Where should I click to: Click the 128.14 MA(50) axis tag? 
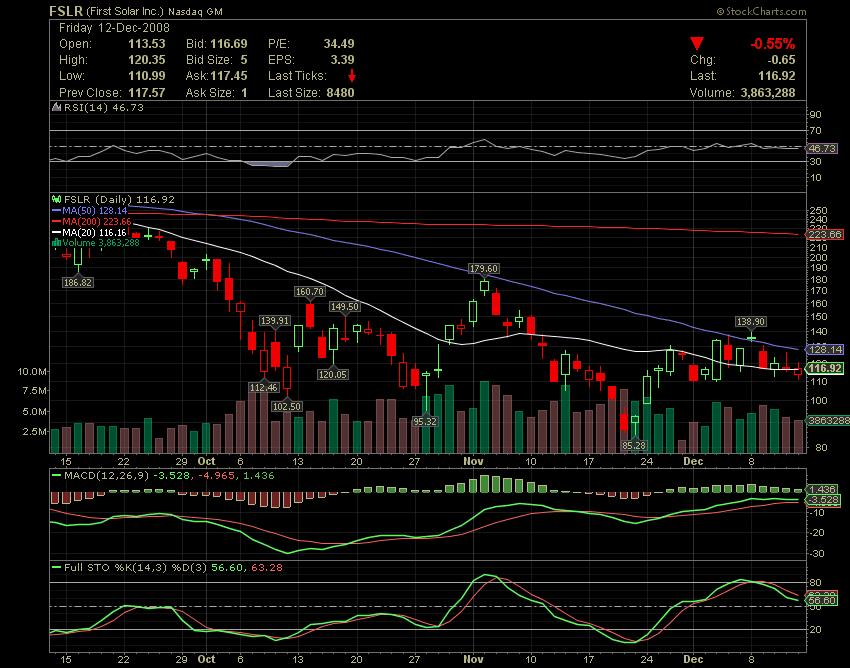click(x=825, y=349)
